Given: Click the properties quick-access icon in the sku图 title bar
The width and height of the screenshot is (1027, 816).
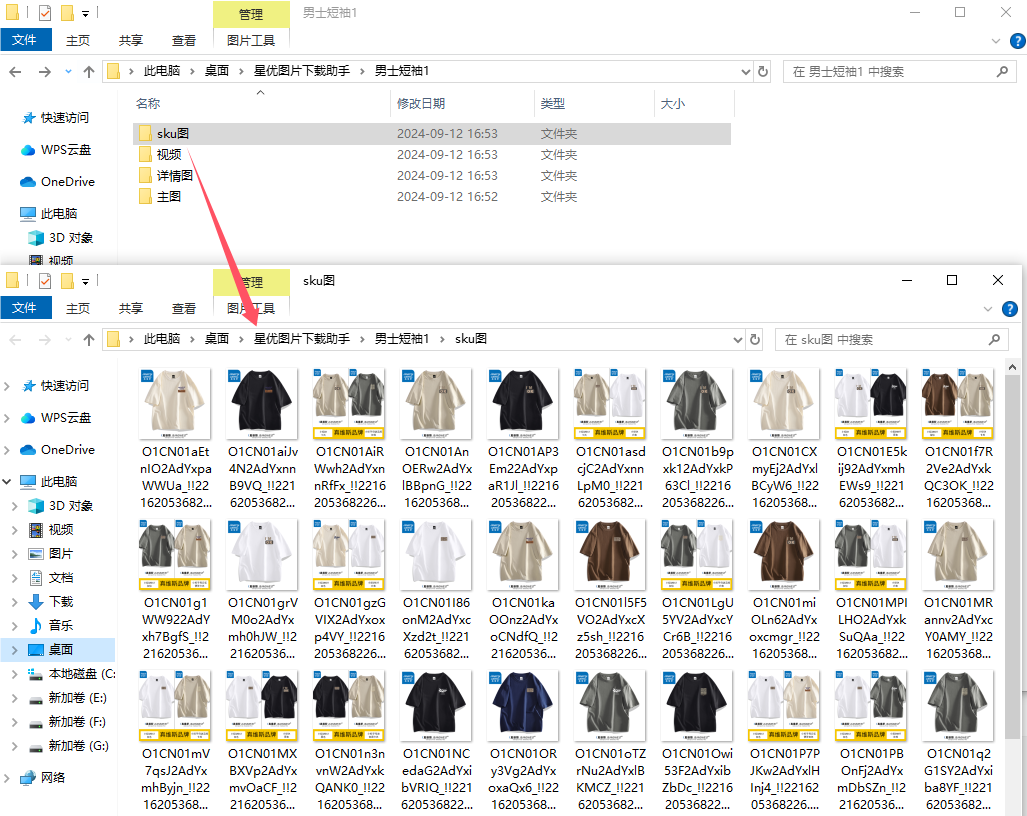Looking at the screenshot, I should pos(45,281).
